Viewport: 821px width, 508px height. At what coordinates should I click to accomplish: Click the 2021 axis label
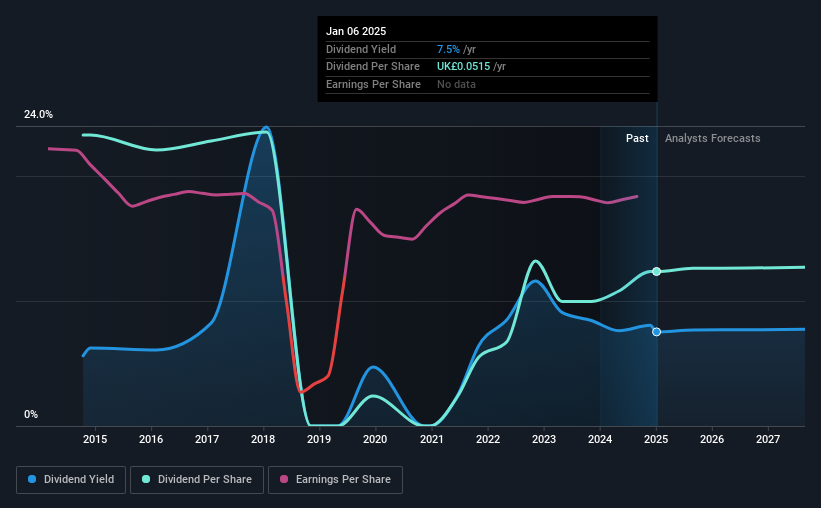click(x=431, y=439)
